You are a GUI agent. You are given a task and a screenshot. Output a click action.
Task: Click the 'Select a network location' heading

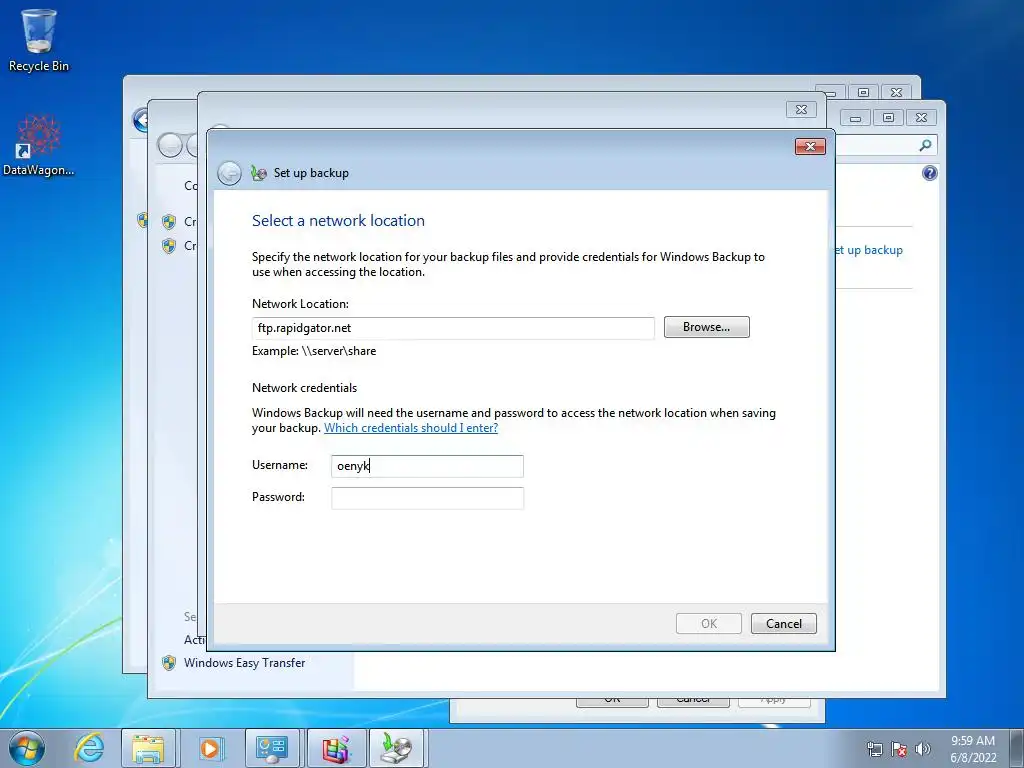[x=338, y=221]
